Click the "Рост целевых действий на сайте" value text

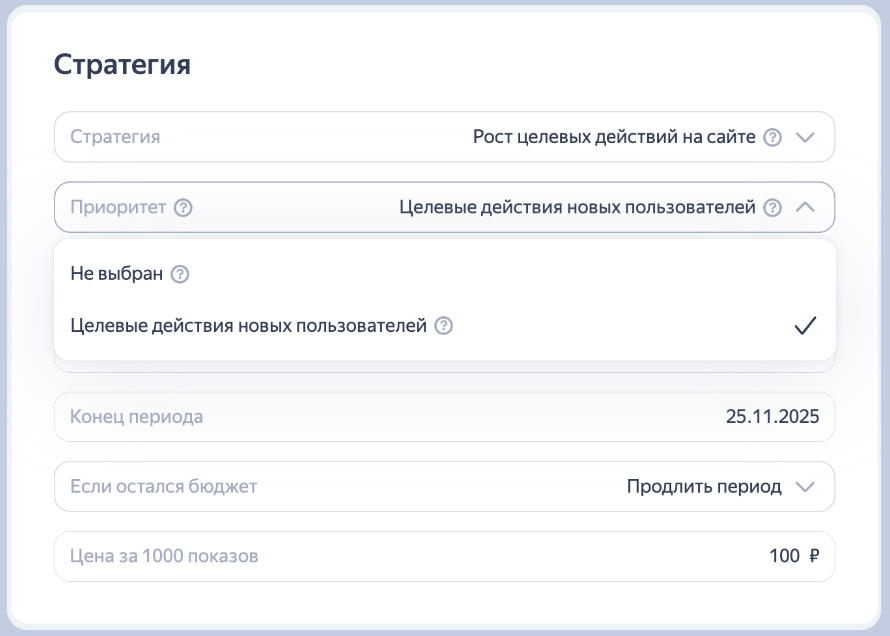coord(614,138)
